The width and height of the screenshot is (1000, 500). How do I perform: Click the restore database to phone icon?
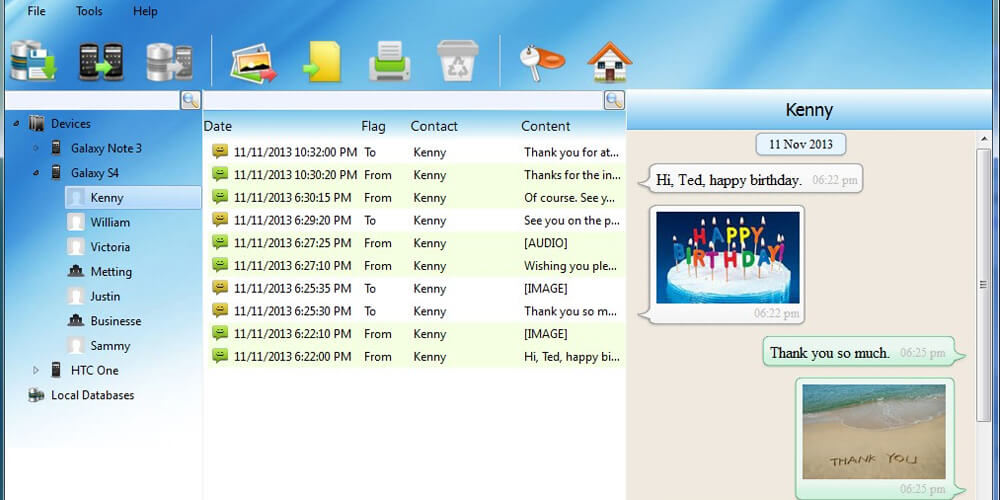(x=169, y=62)
